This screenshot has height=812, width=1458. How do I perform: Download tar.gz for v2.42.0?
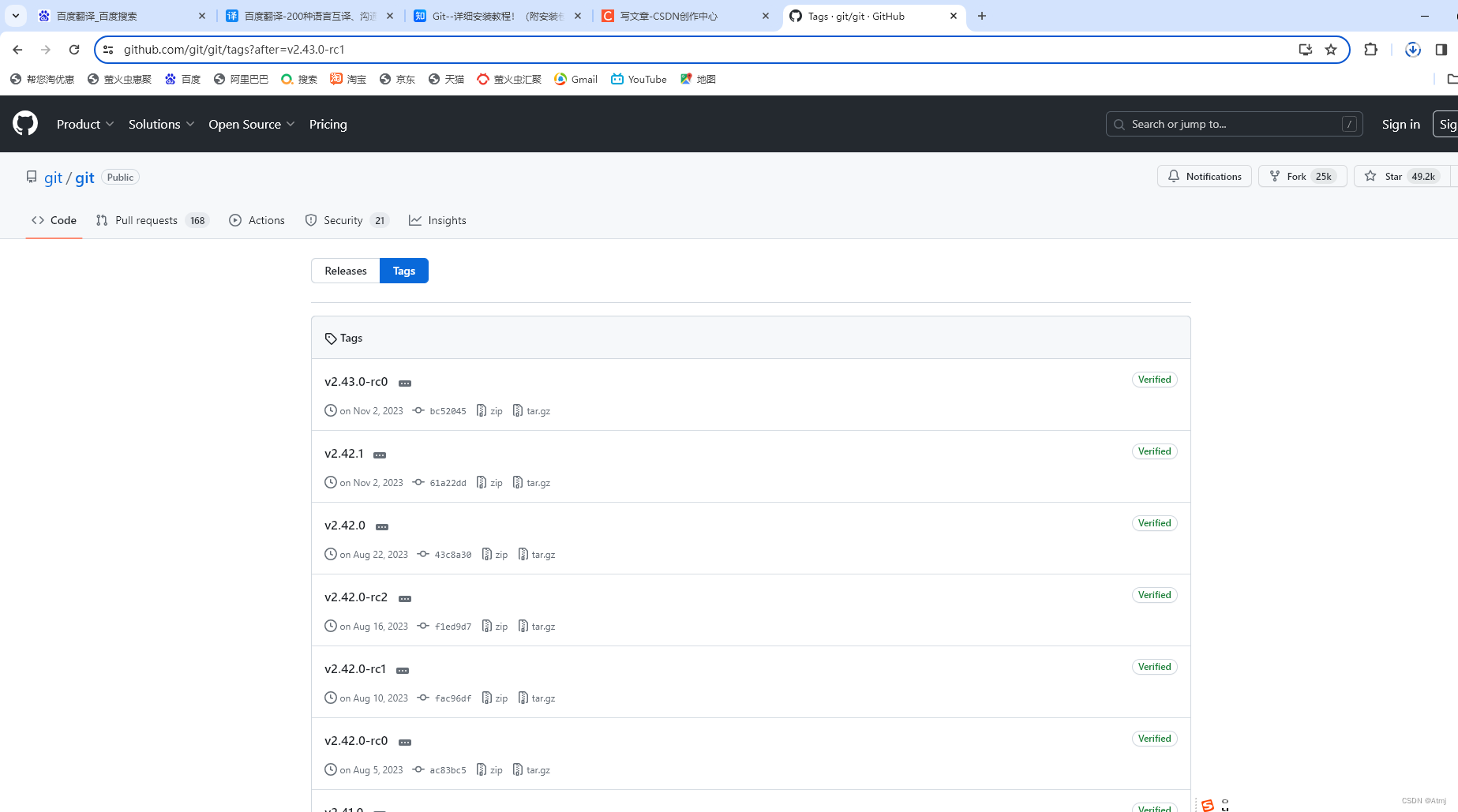click(x=537, y=554)
